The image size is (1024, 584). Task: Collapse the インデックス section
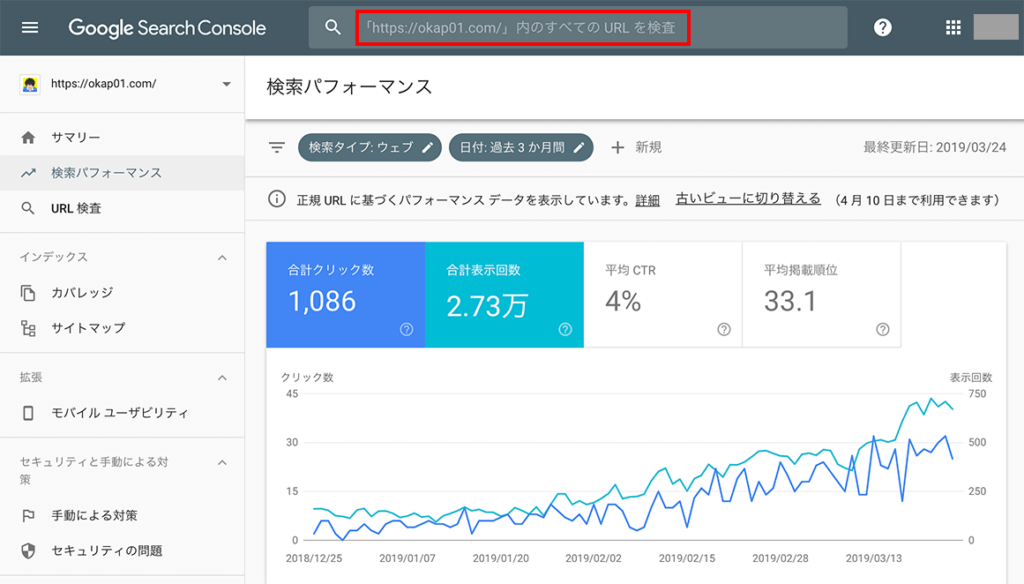click(222, 257)
